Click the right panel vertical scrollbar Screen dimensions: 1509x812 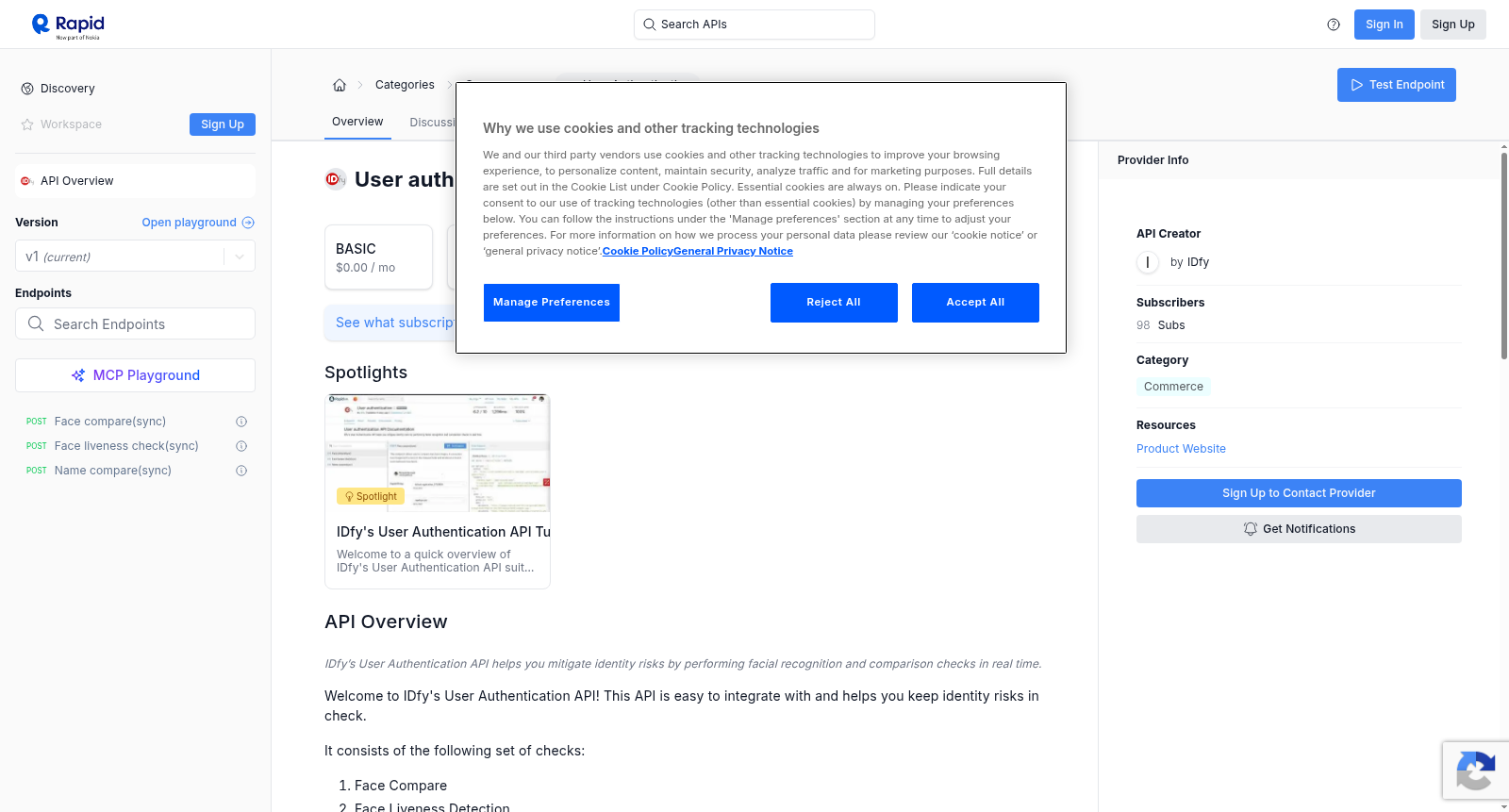click(1503, 255)
